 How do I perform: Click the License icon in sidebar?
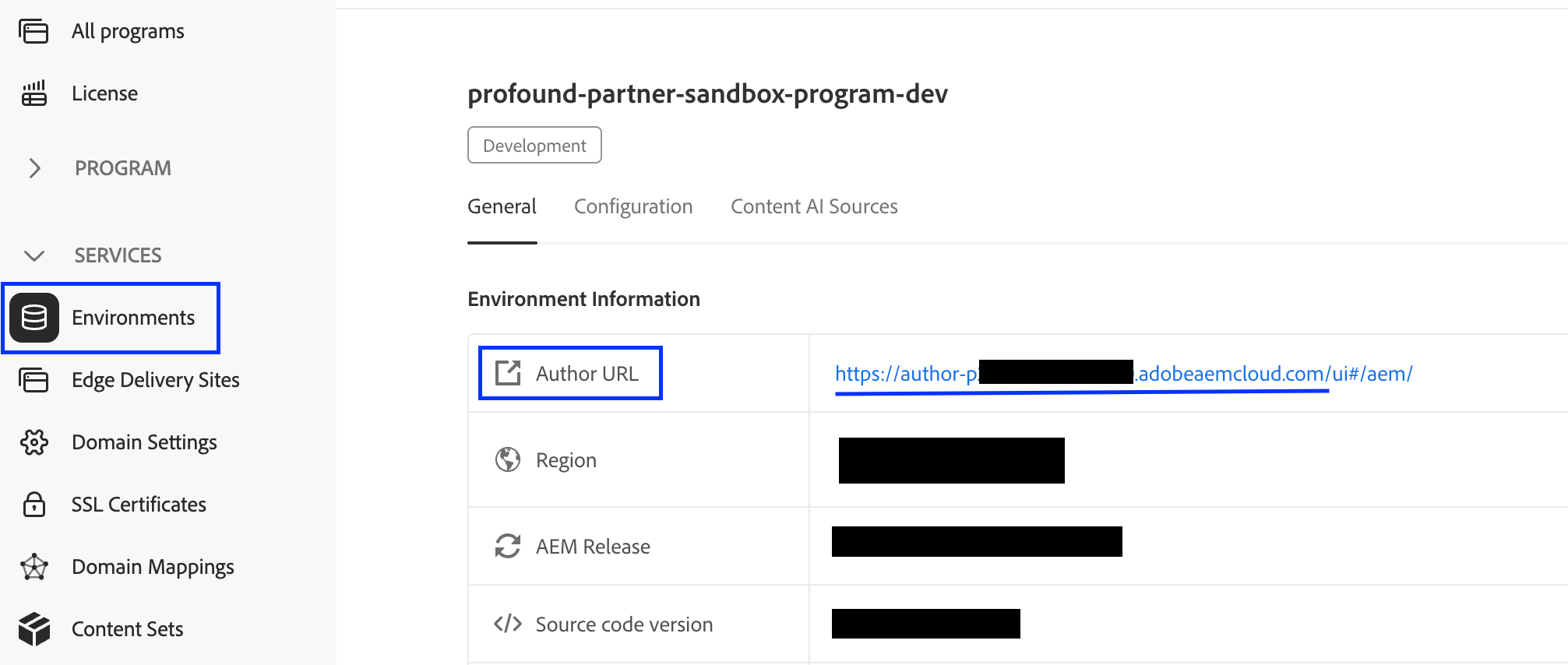(33, 93)
